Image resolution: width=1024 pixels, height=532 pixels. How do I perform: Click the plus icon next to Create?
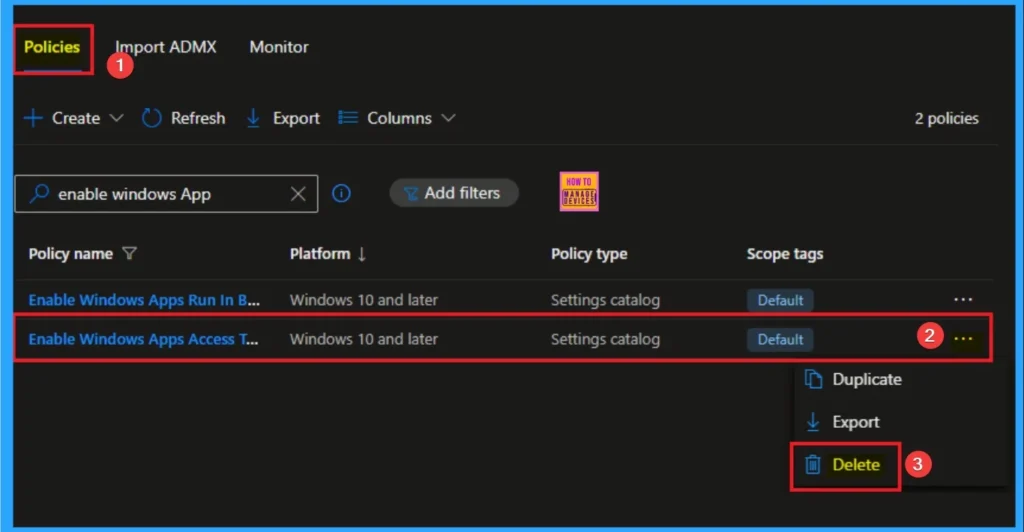click(33, 118)
